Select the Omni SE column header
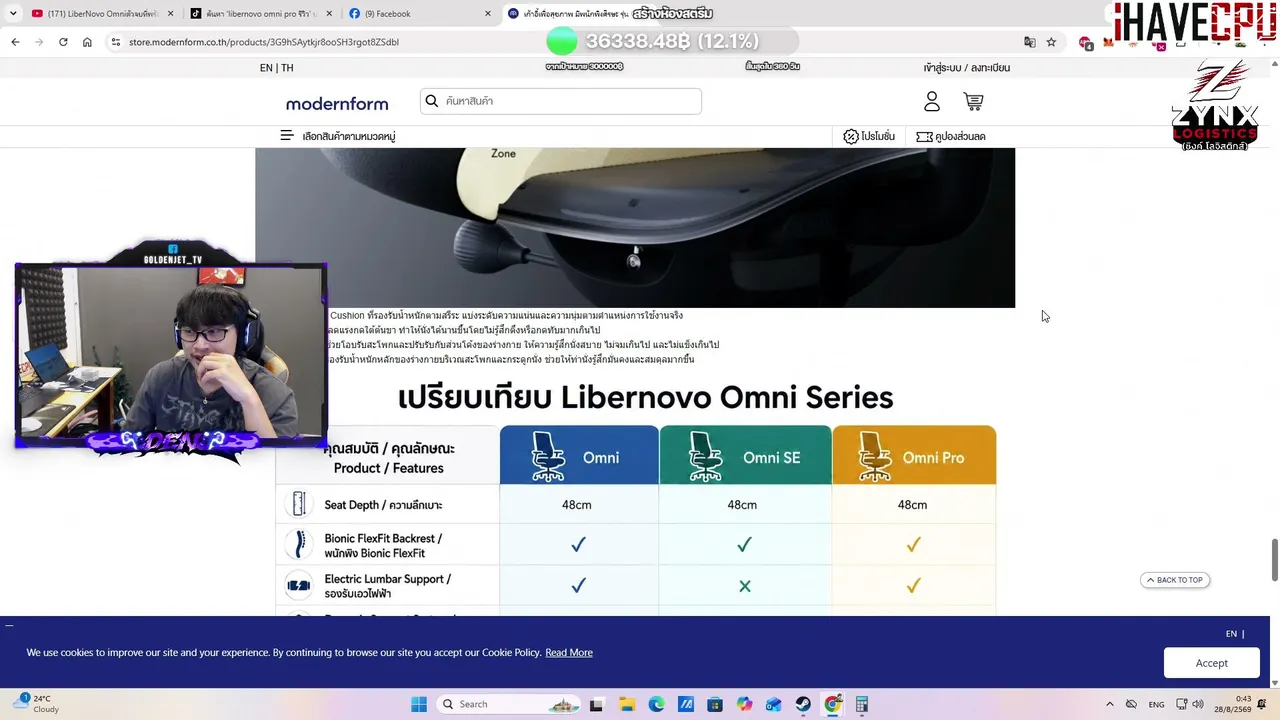 click(745, 456)
